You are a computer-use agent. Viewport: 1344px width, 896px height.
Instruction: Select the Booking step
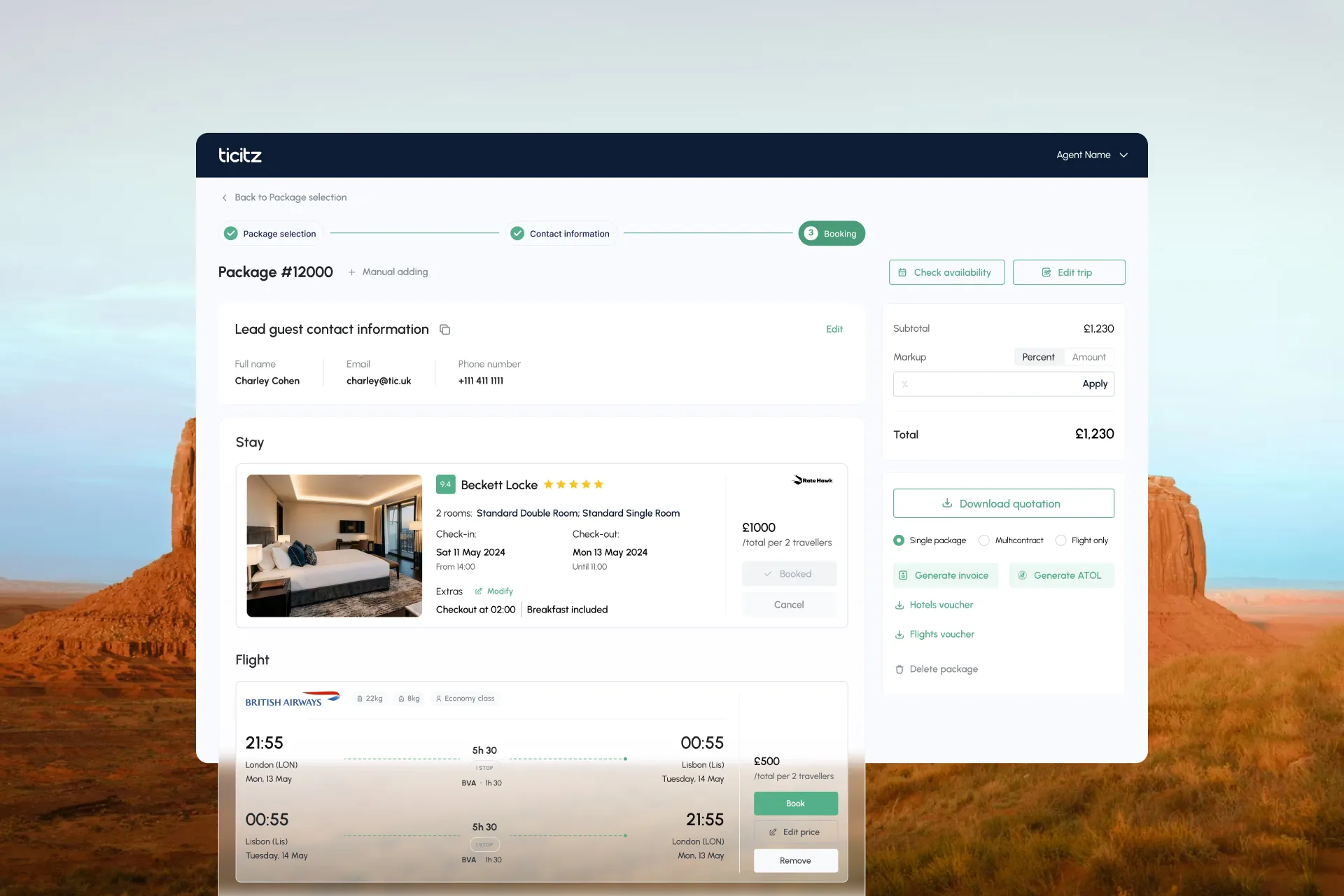(x=832, y=234)
